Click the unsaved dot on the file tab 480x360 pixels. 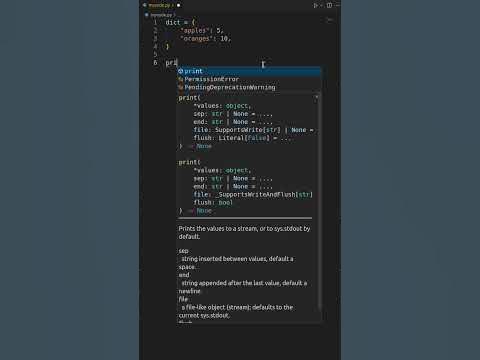179,5
